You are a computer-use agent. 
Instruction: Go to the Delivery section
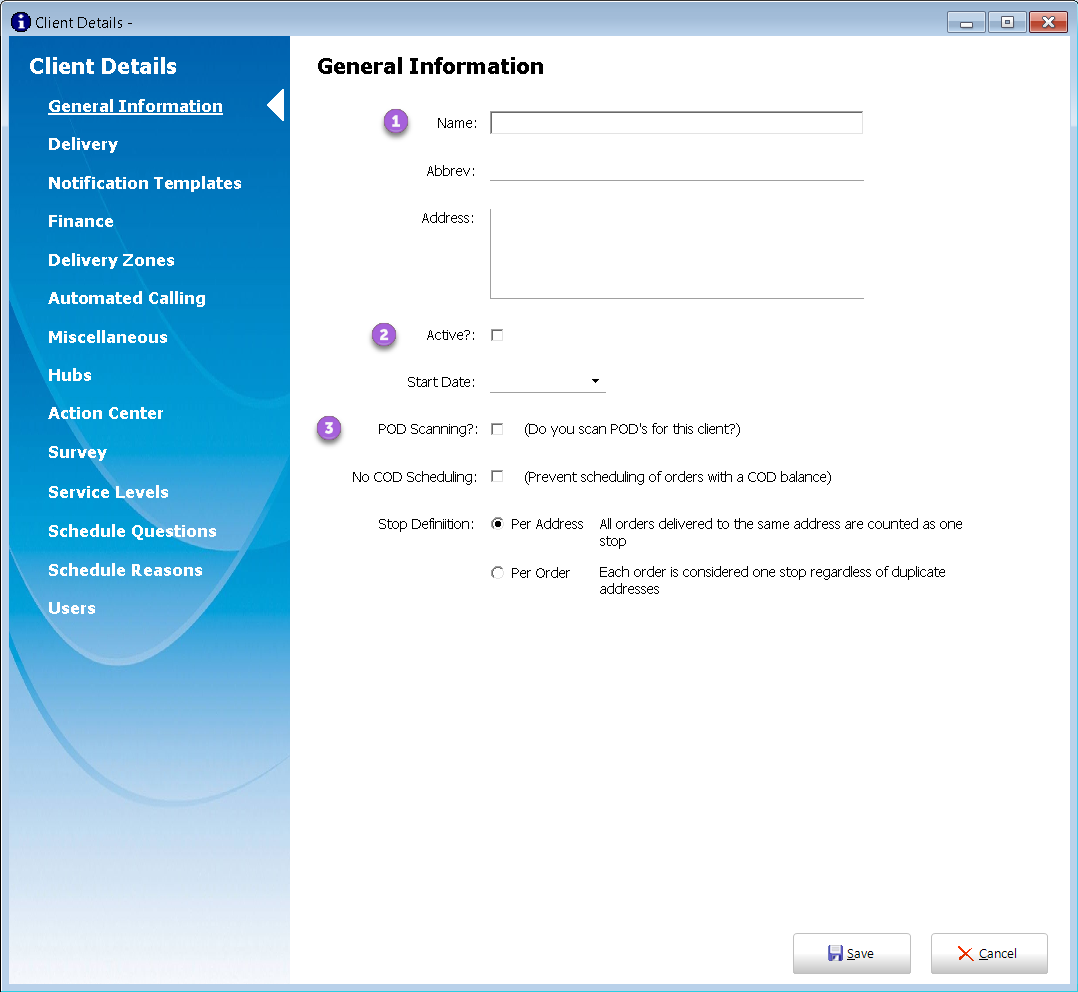tap(83, 144)
